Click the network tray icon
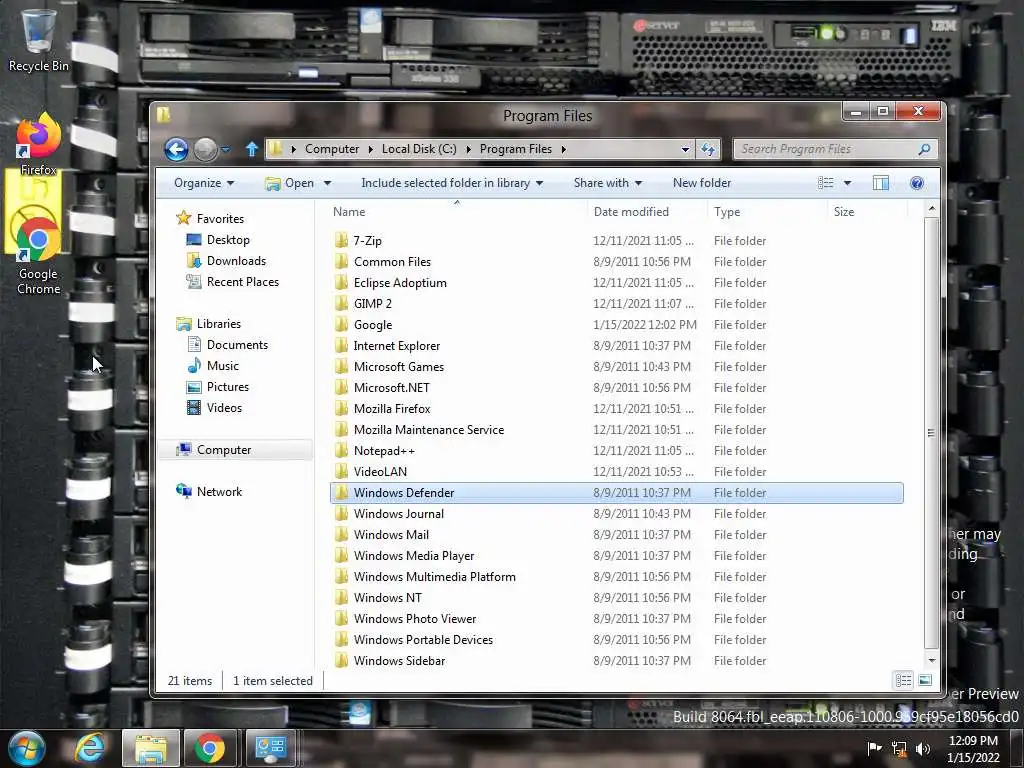The width and height of the screenshot is (1024, 768). pos(899,748)
